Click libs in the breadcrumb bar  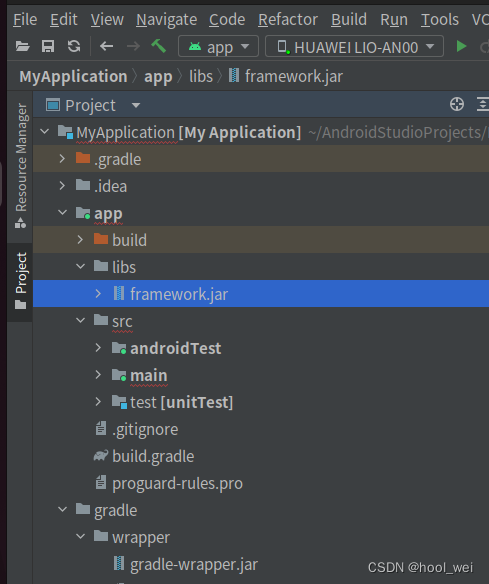[x=201, y=76]
